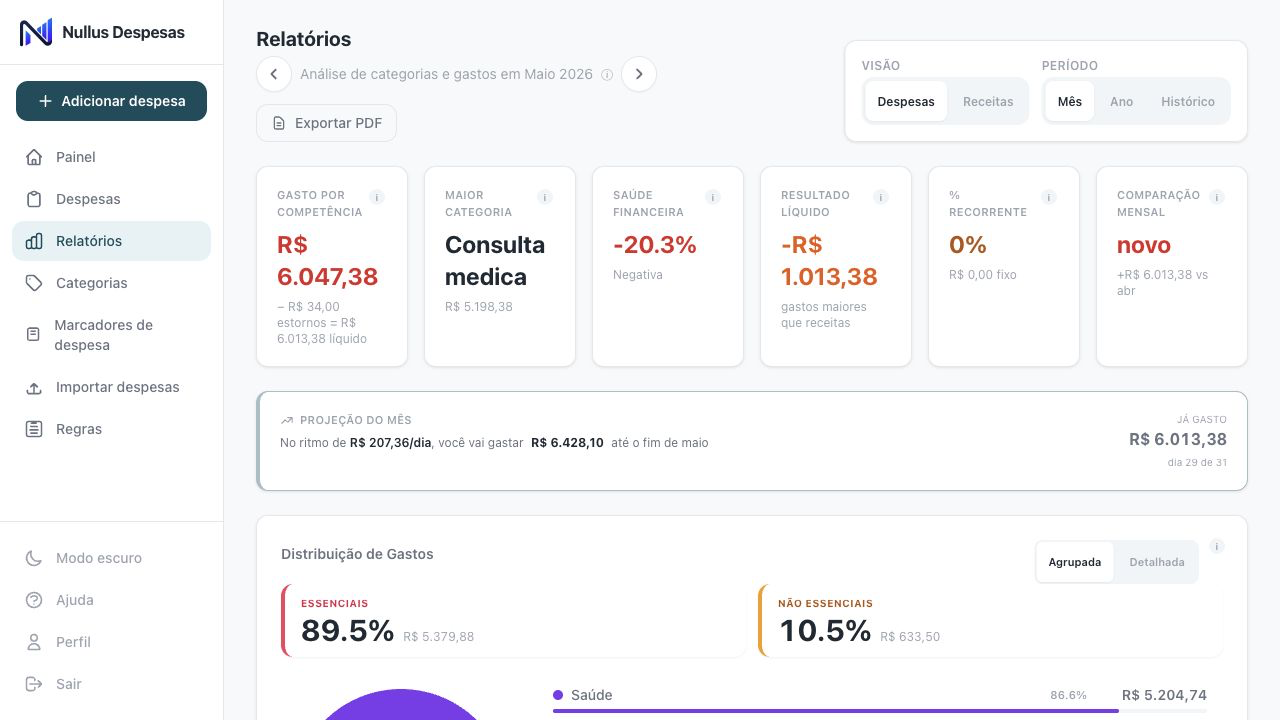This screenshot has height=720, width=1280.
Task: Click the purple pie chart segment
Action: [400, 706]
